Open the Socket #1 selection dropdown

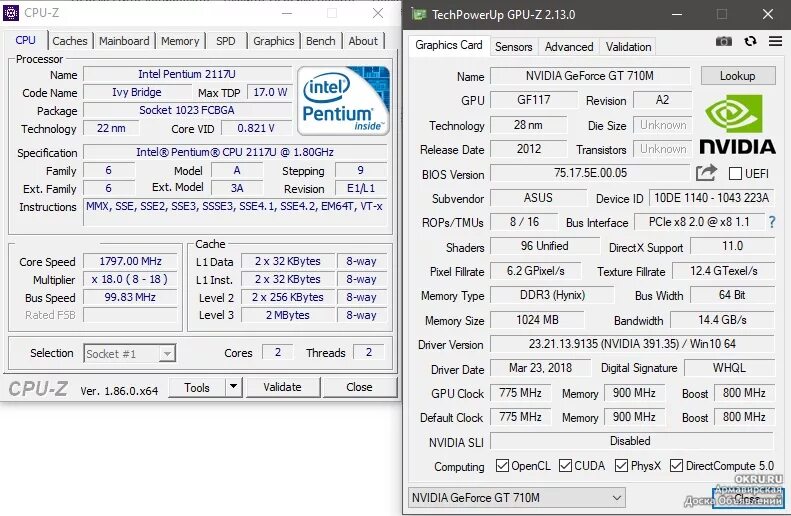pos(130,354)
